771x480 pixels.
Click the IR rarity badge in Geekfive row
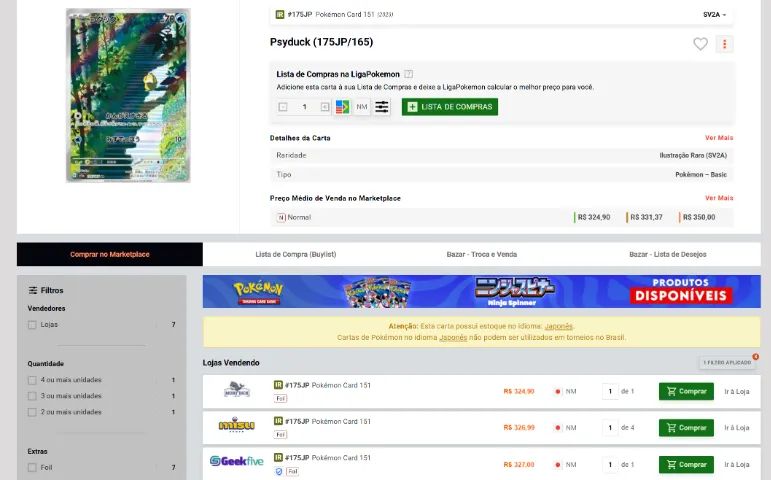click(278, 457)
